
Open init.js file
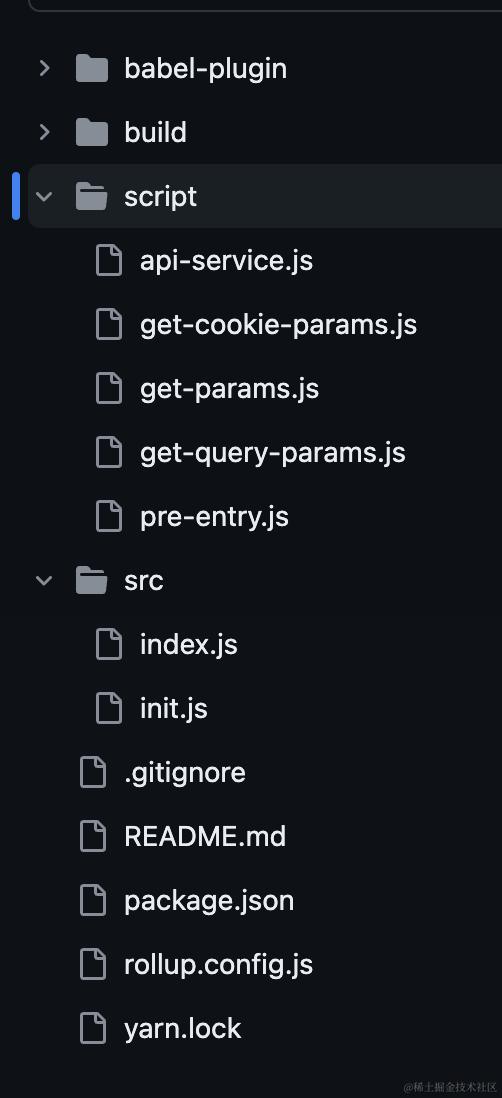coord(174,709)
